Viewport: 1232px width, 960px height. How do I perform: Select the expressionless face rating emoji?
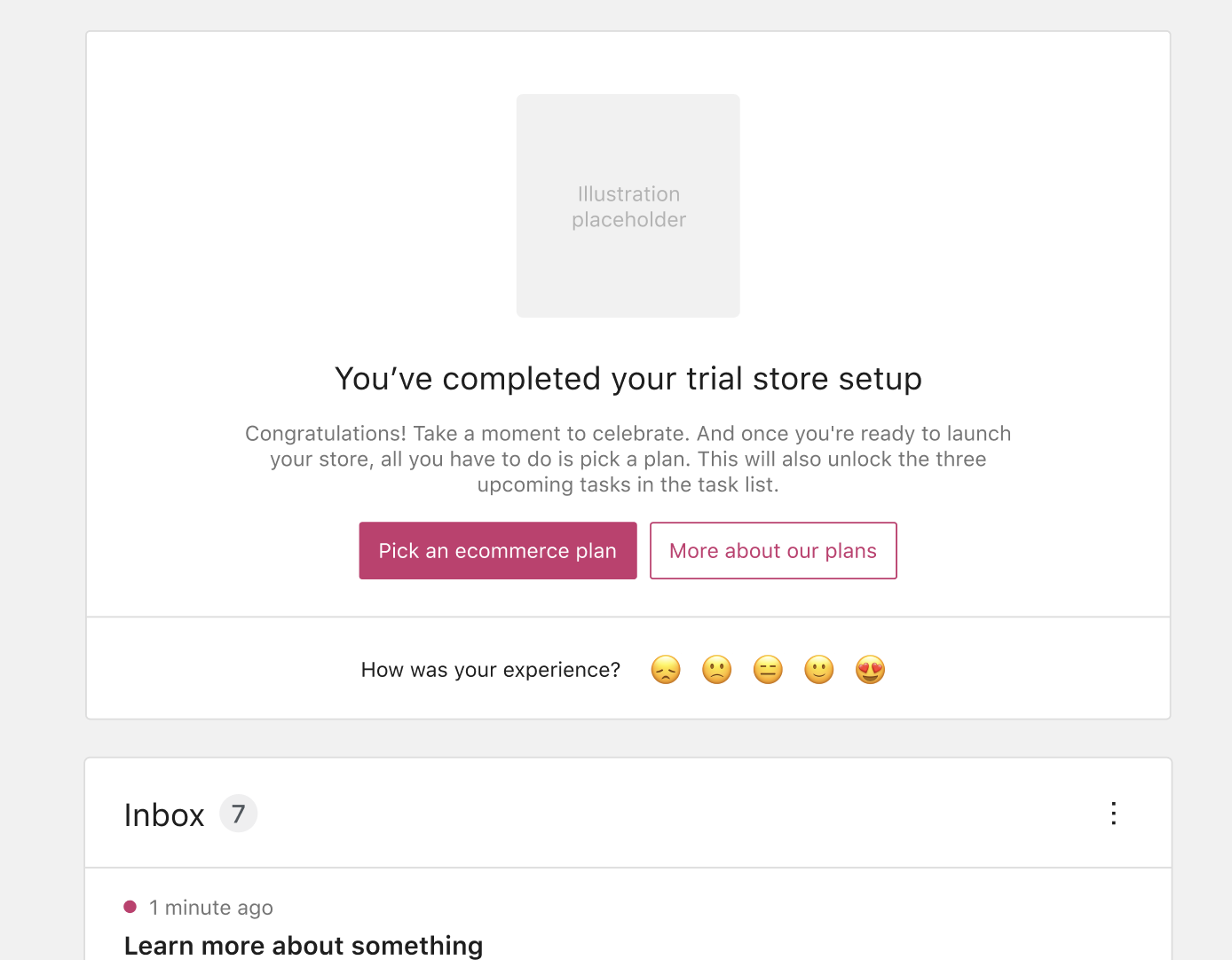coord(768,670)
